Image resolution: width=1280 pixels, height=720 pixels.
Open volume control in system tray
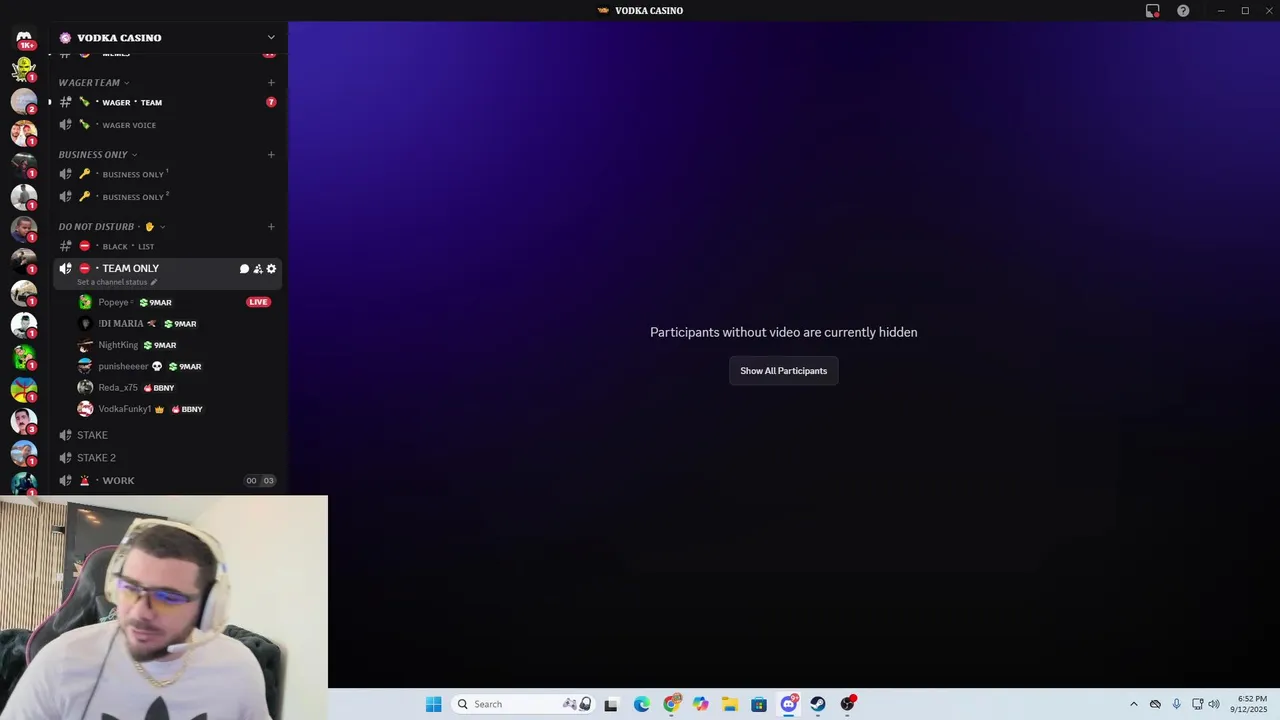pyautogui.click(x=1214, y=704)
